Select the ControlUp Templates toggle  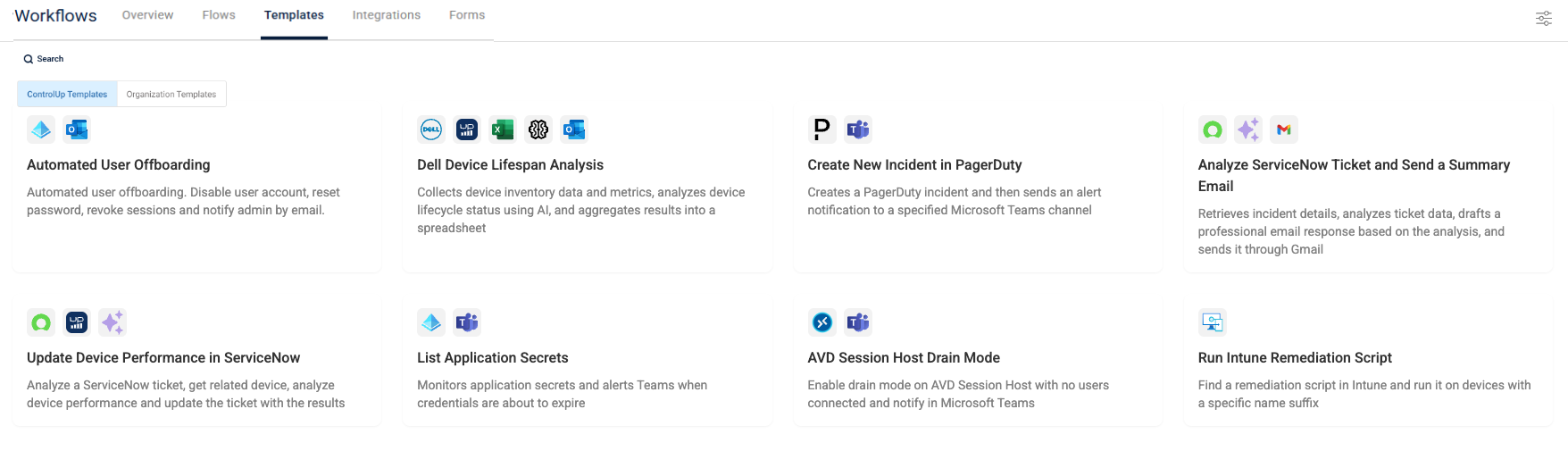coord(67,94)
